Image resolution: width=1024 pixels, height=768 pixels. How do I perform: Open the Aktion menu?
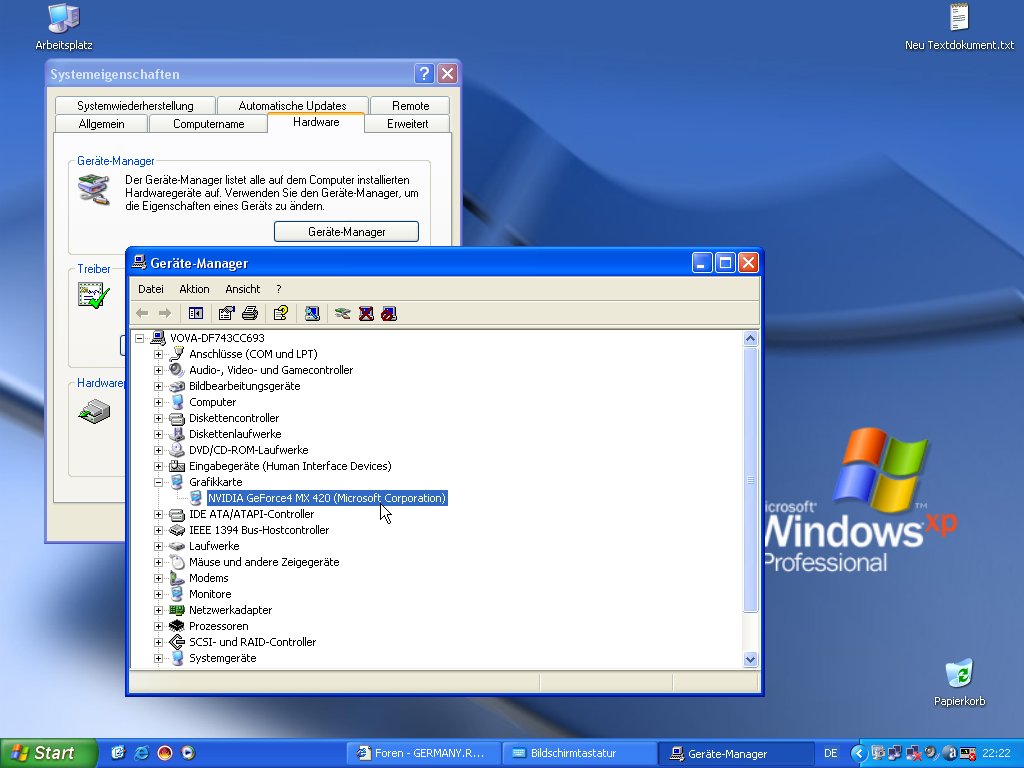point(194,289)
